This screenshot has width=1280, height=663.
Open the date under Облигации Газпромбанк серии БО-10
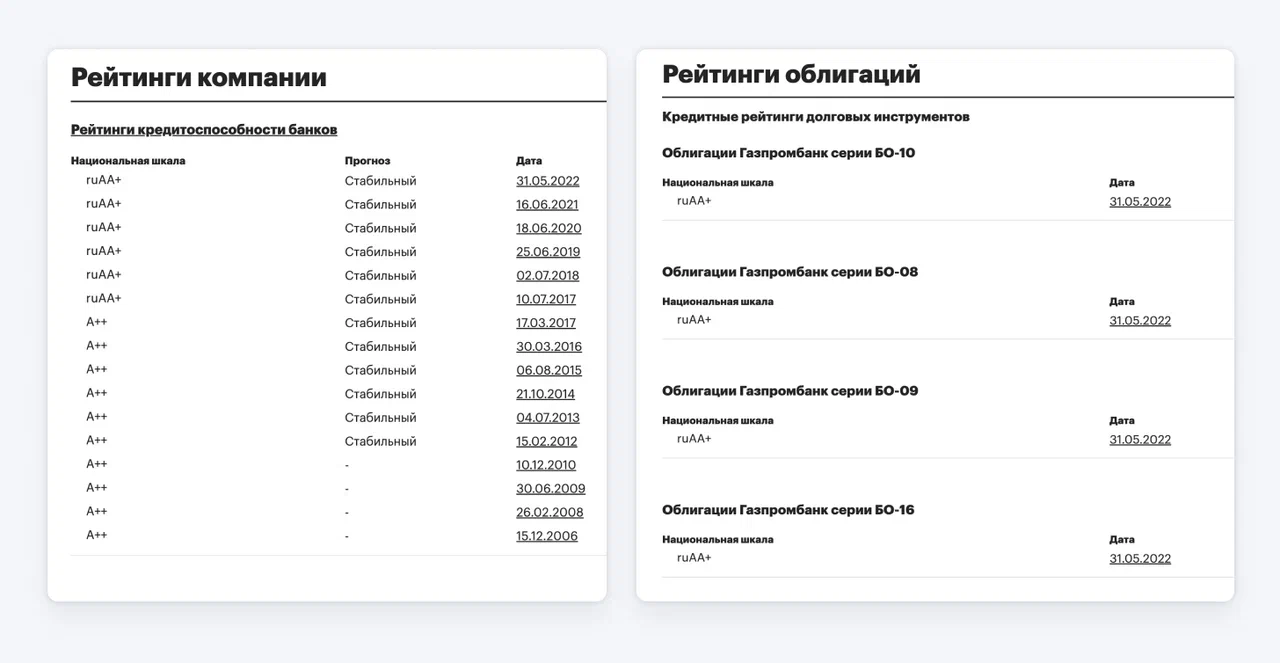[1140, 202]
